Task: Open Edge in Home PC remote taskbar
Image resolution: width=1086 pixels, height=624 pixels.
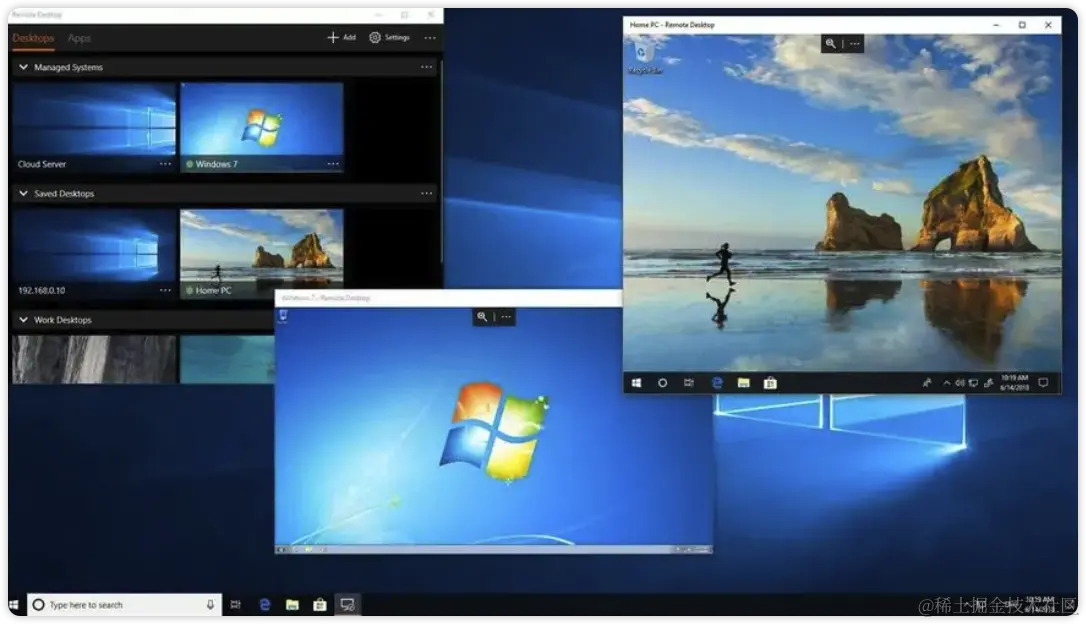Action: pos(717,383)
